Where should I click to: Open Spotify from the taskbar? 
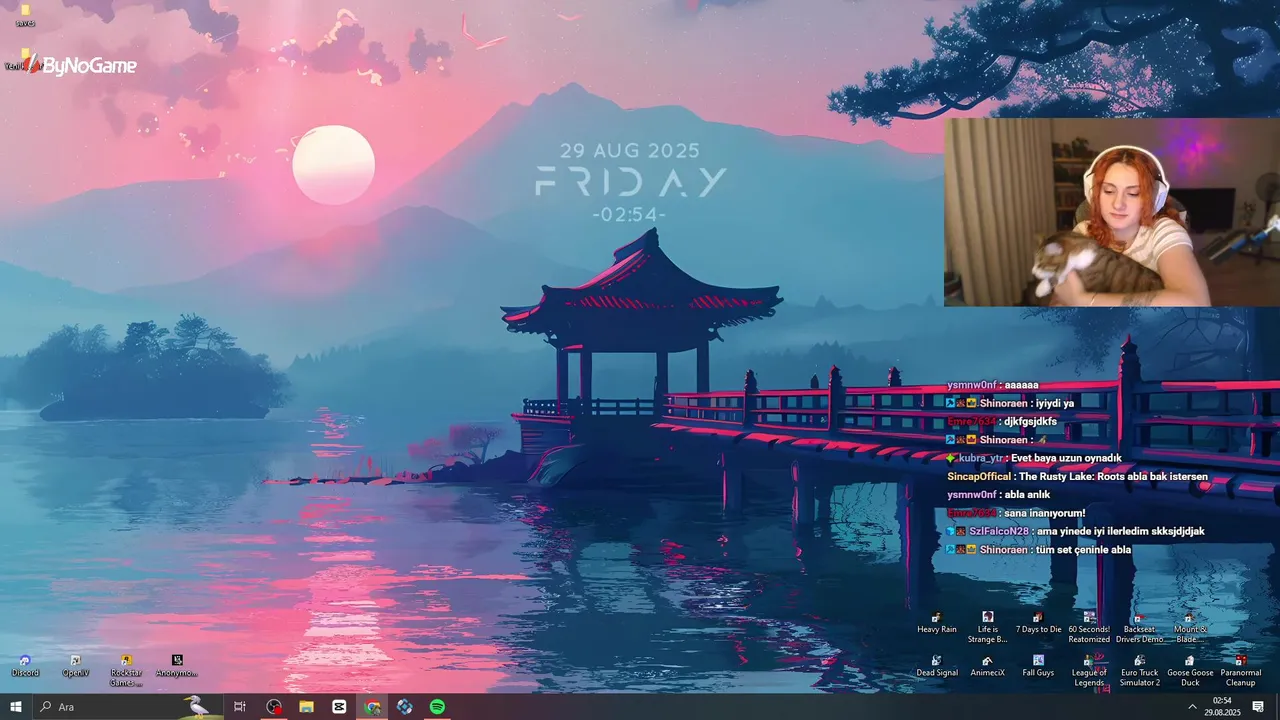point(437,707)
